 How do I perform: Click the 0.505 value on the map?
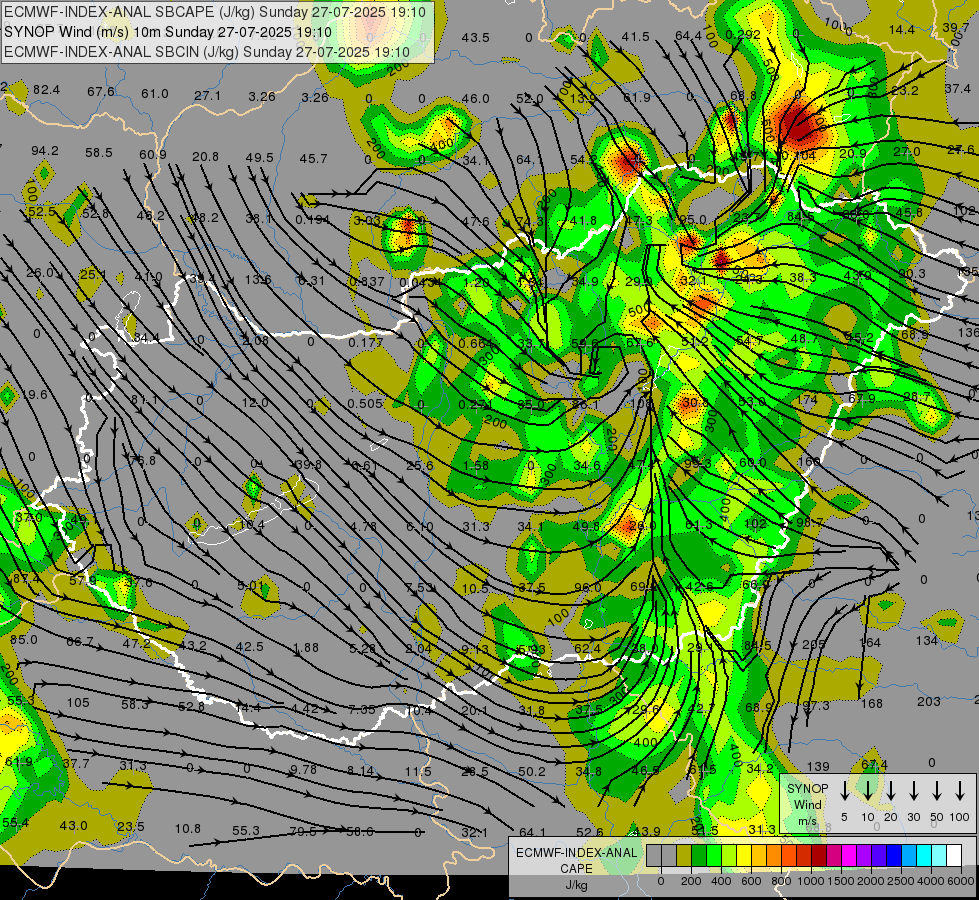pyautogui.click(x=365, y=403)
